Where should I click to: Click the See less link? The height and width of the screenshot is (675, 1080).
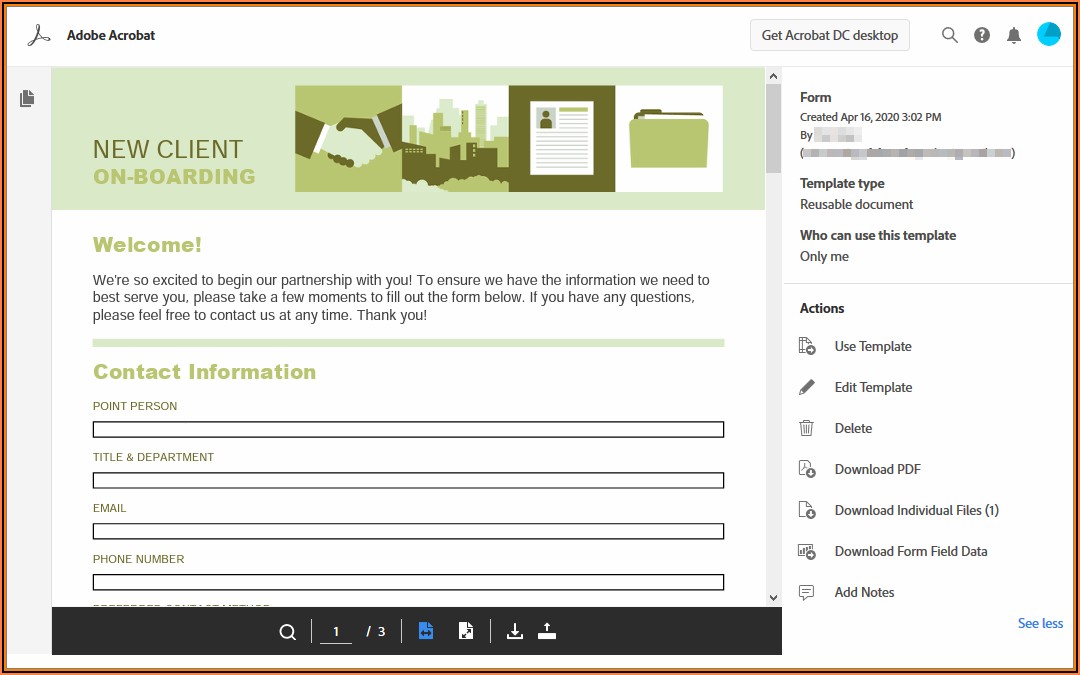(x=1040, y=623)
